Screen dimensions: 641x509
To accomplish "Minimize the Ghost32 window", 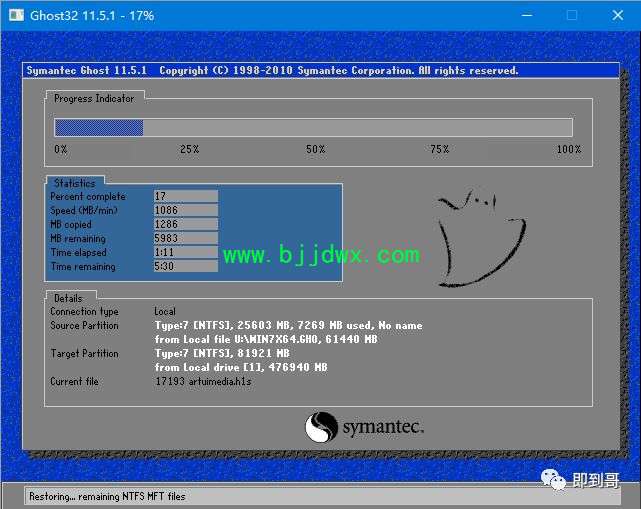I will (527, 16).
